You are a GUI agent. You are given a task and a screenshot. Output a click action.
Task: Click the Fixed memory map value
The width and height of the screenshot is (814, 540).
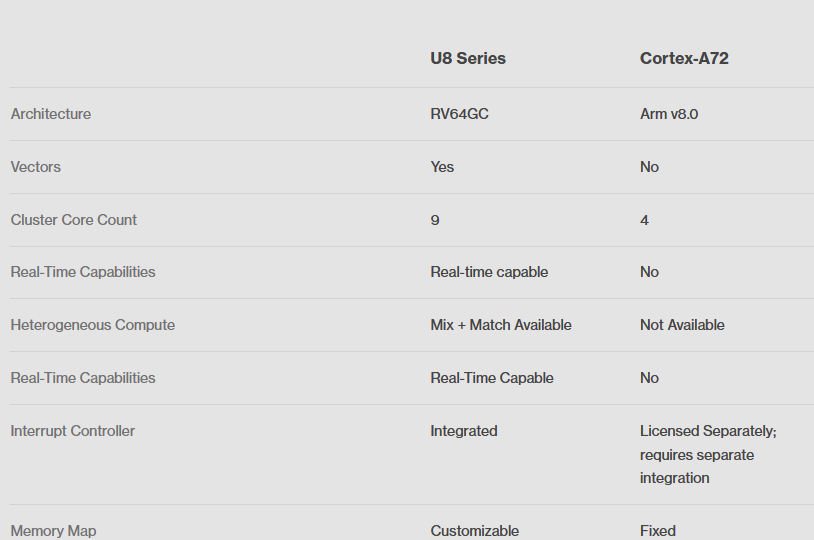[x=658, y=531]
